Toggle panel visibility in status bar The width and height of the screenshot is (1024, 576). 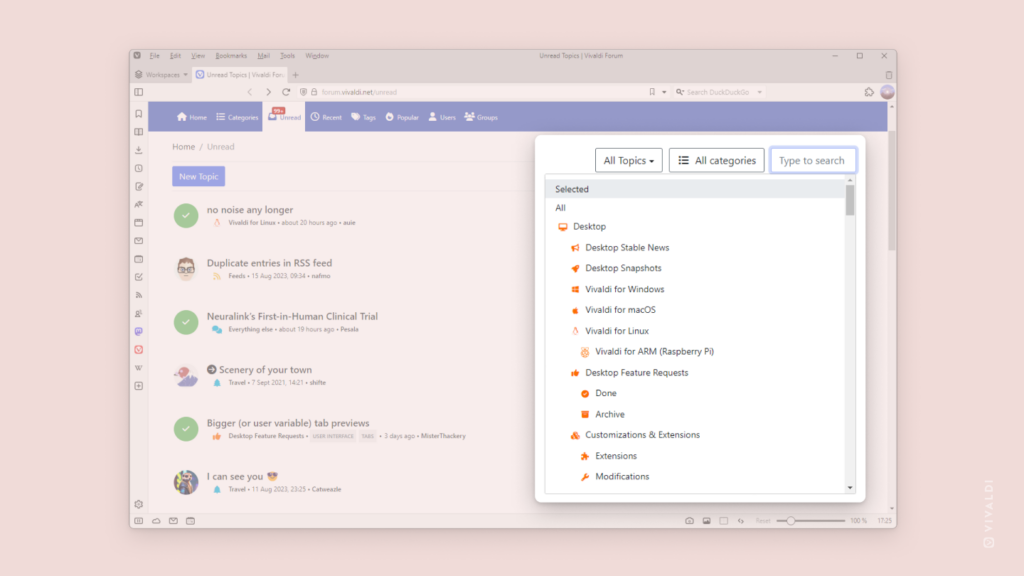click(138, 521)
